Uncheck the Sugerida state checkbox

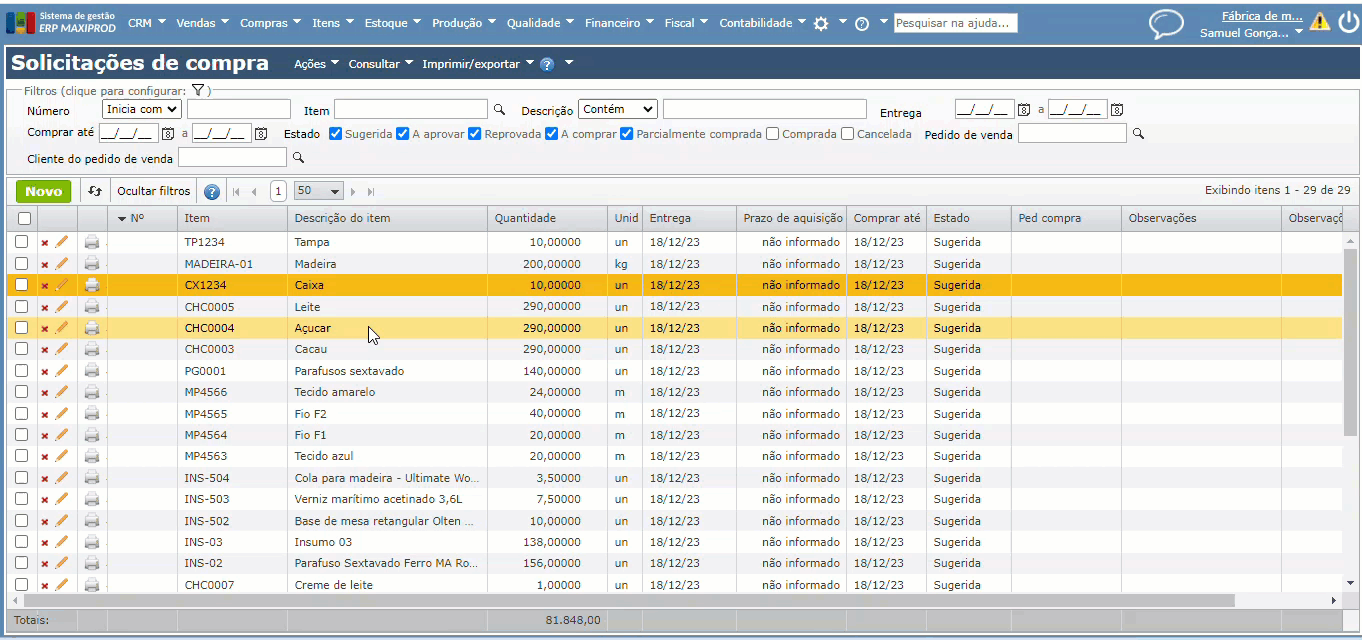(x=336, y=134)
